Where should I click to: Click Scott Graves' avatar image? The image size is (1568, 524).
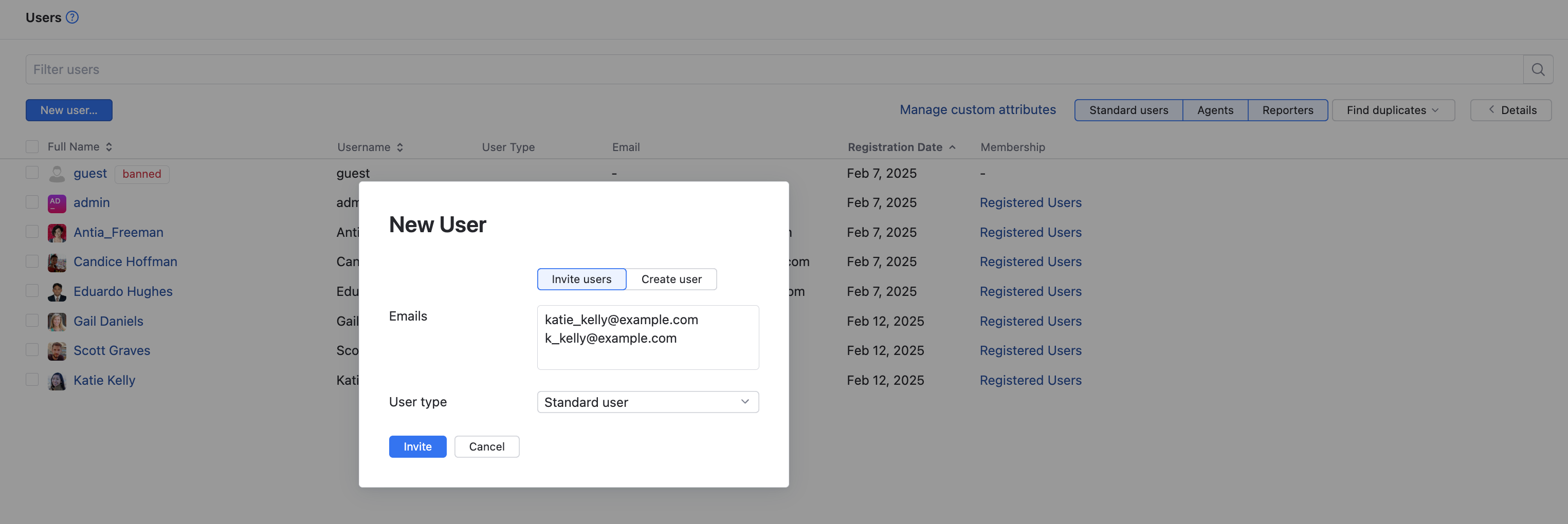coord(57,351)
